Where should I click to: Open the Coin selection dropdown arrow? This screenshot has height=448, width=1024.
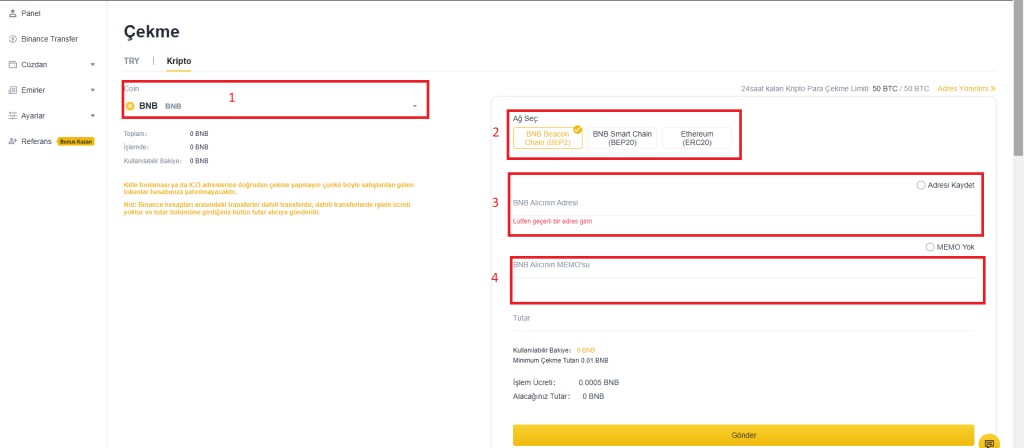415,106
